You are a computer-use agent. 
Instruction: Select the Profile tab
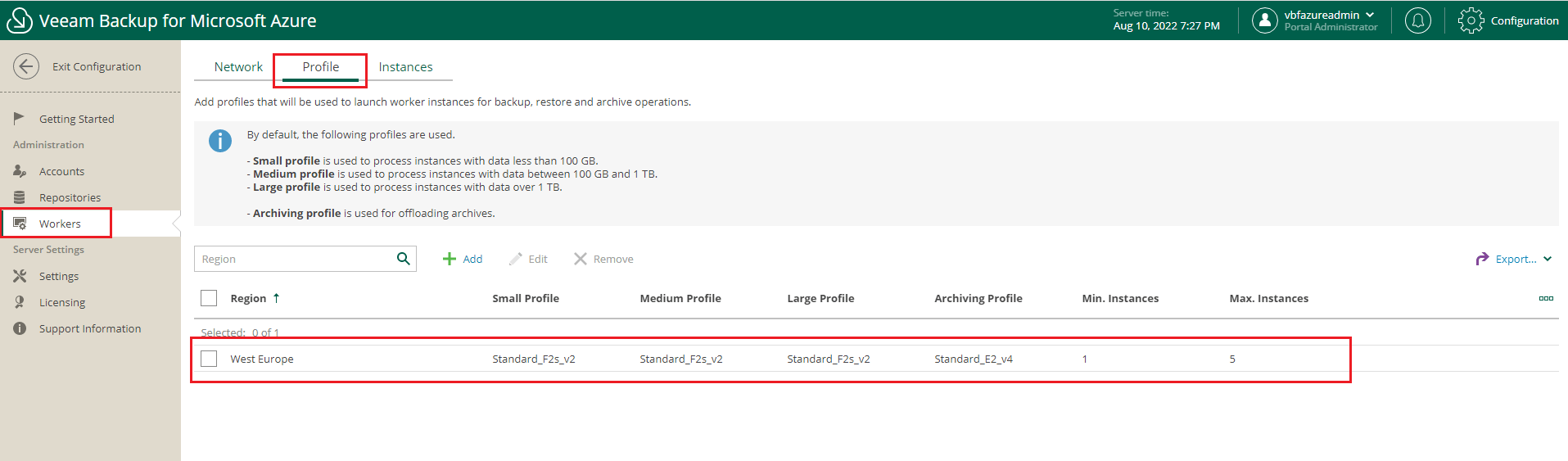click(320, 67)
